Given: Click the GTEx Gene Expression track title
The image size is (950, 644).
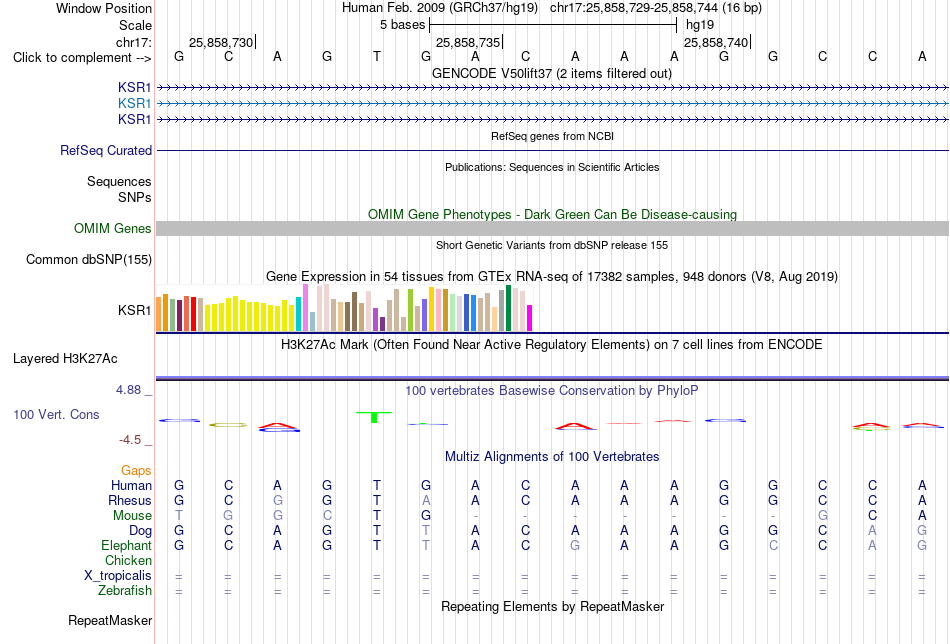Looking at the screenshot, I should 552,277.
